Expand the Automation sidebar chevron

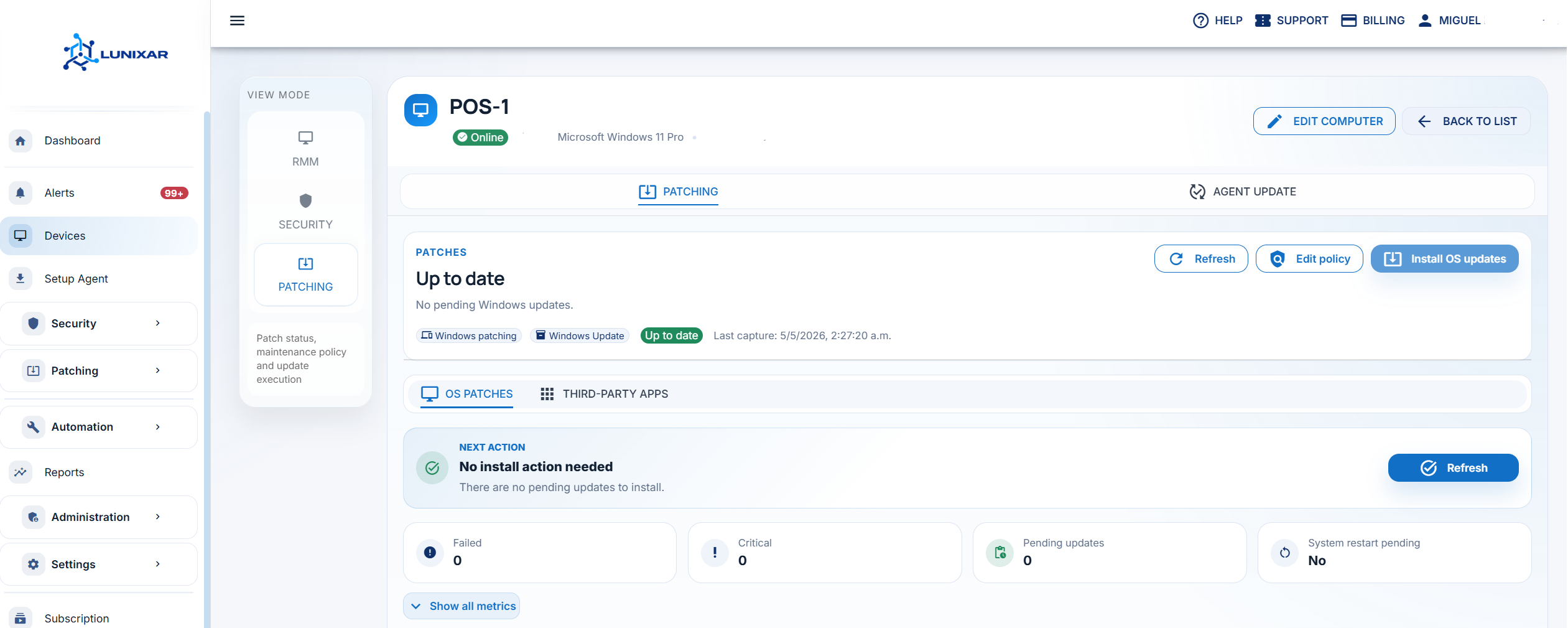158,427
